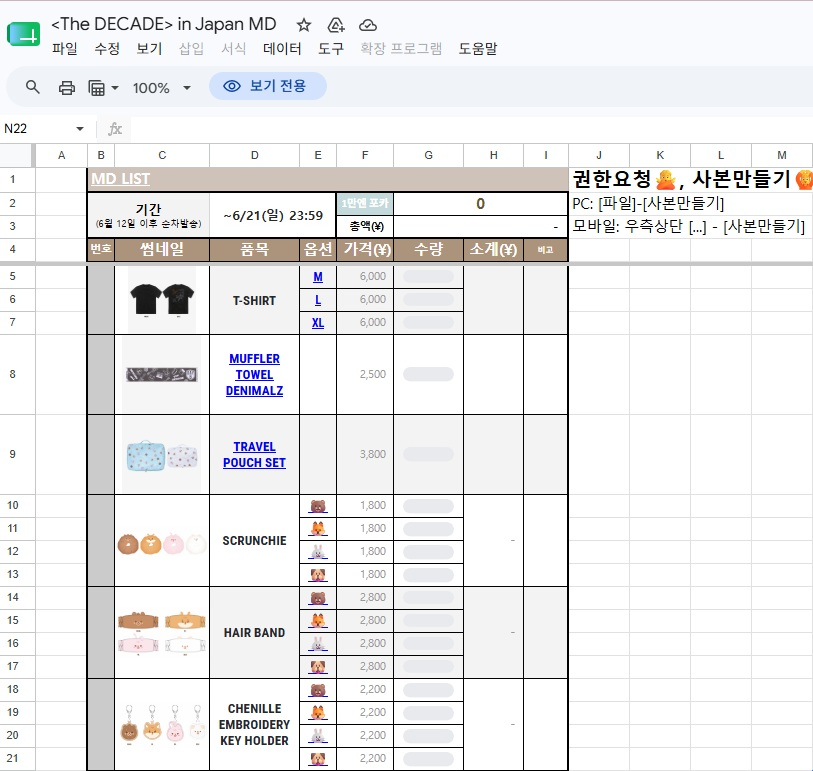This screenshot has height=771, width=813.
Task: Check the cloud save status icon
Action: click(368, 25)
